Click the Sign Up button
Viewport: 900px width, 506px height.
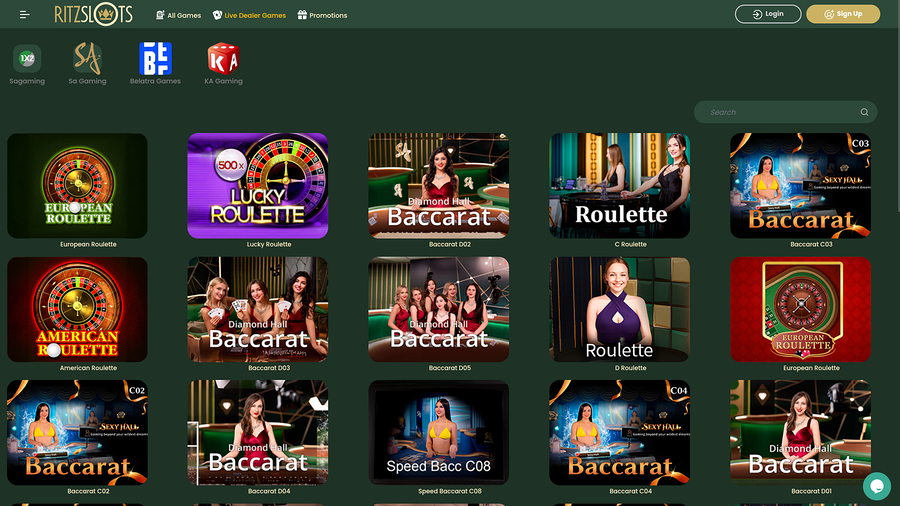pos(843,14)
